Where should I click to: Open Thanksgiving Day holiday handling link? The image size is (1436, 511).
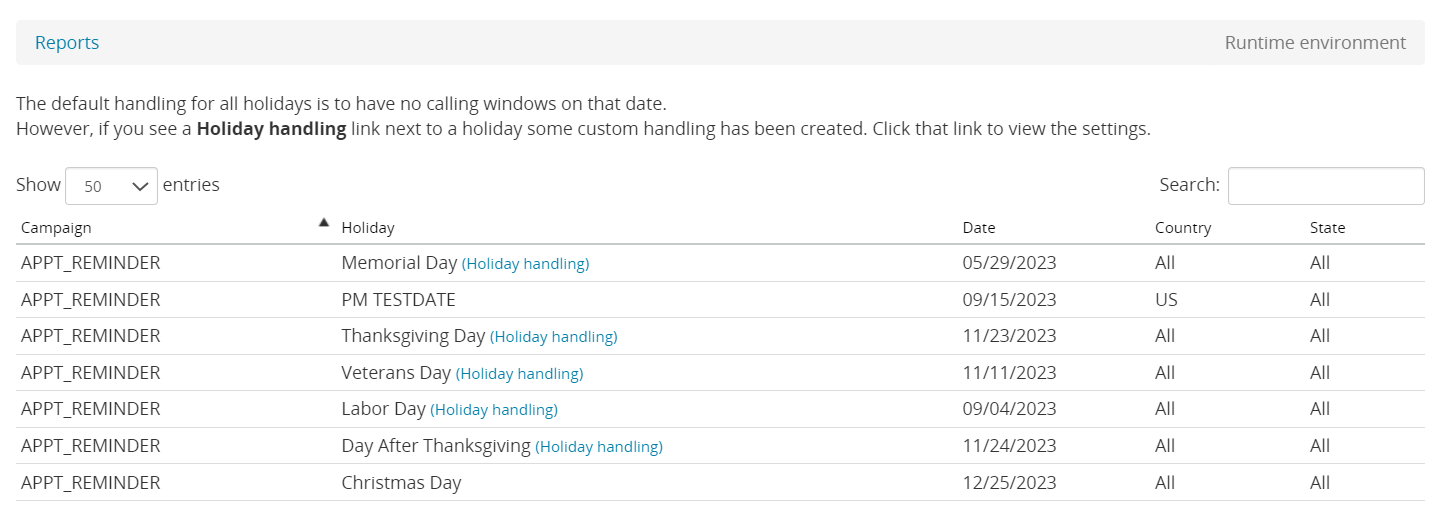coord(553,337)
